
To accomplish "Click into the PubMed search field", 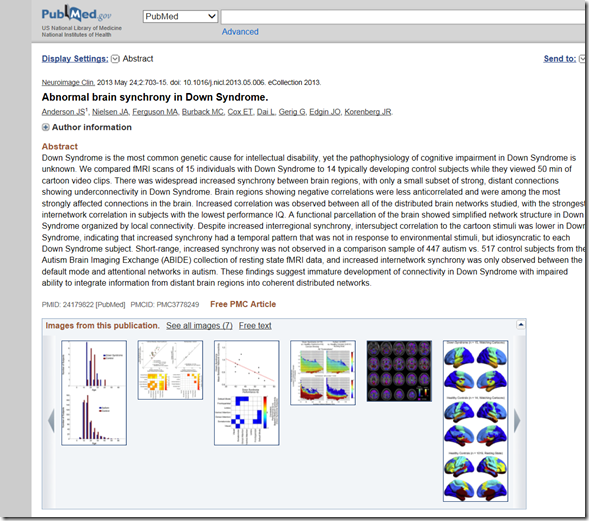I will point(403,17).
